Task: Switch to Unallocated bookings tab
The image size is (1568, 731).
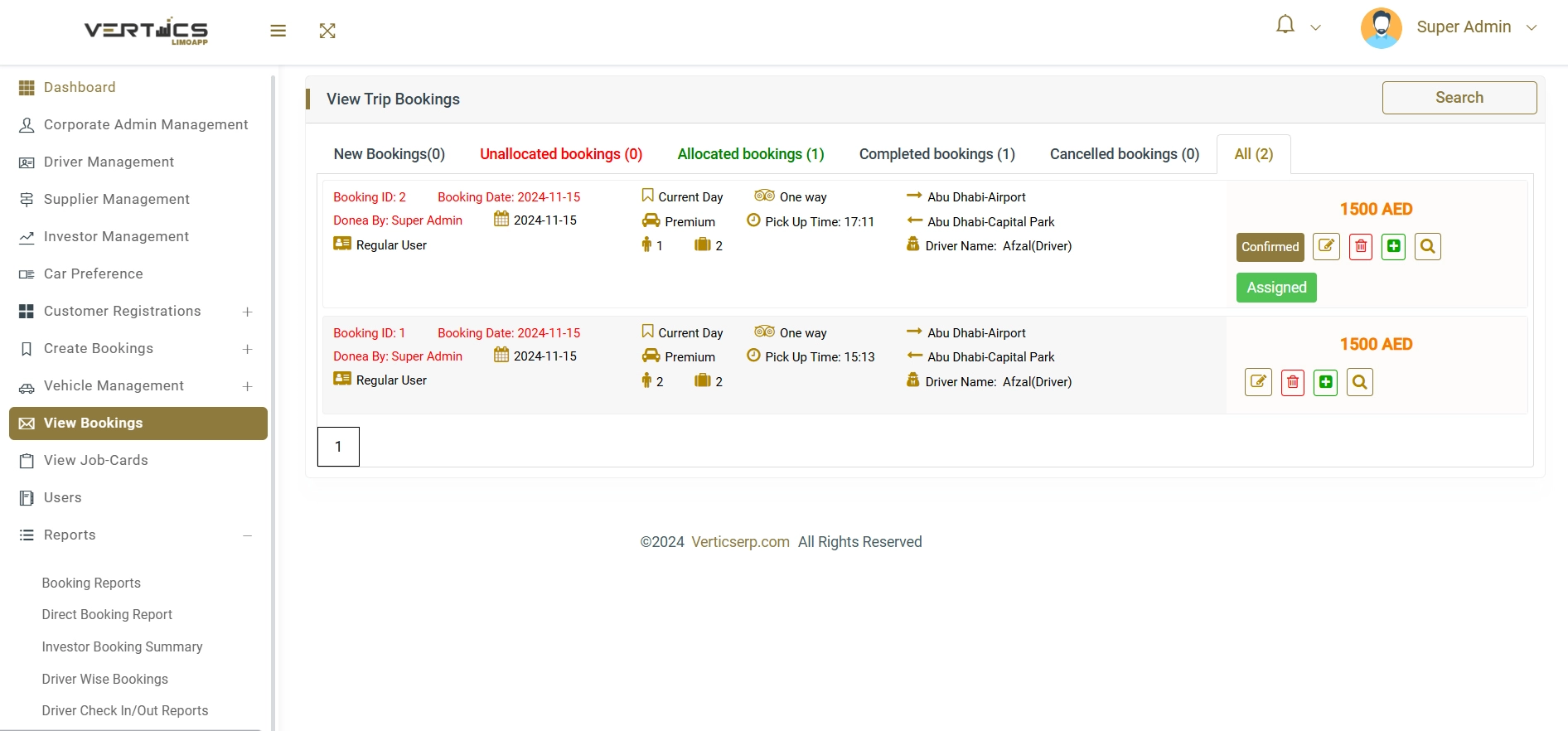Action: 561,154
